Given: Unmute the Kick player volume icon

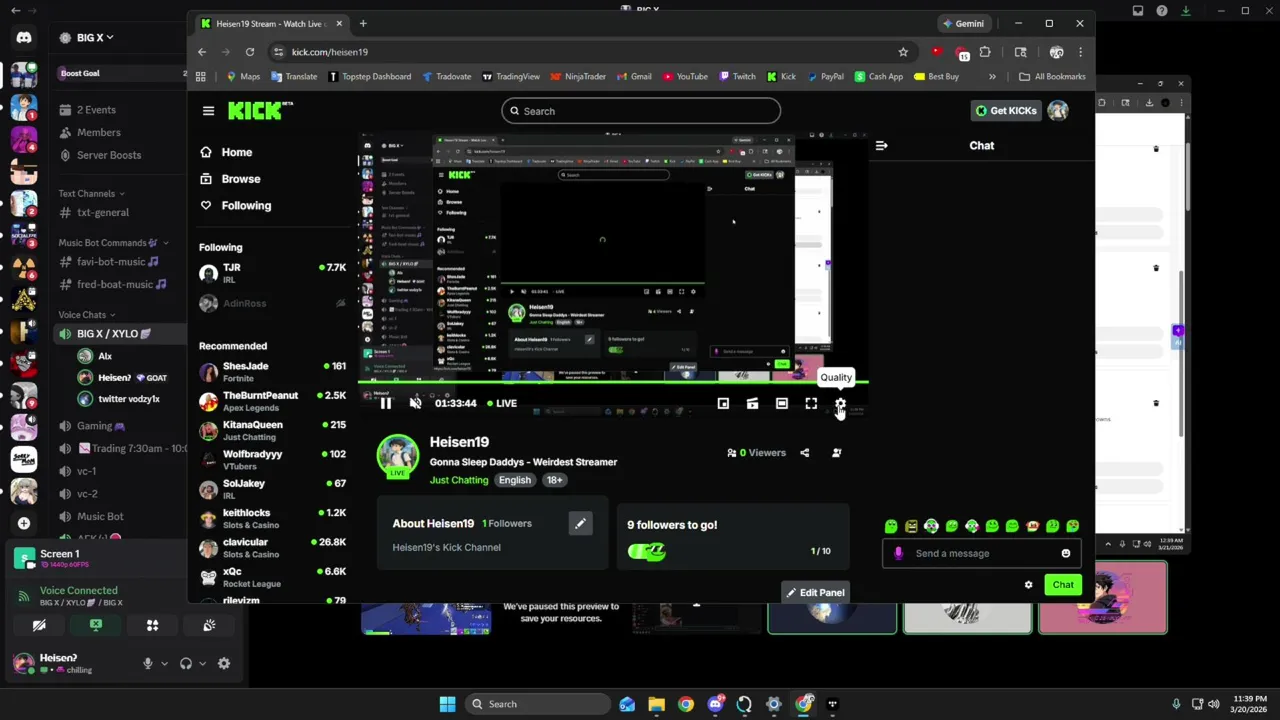Looking at the screenshot, I should (x=415, y=403).
